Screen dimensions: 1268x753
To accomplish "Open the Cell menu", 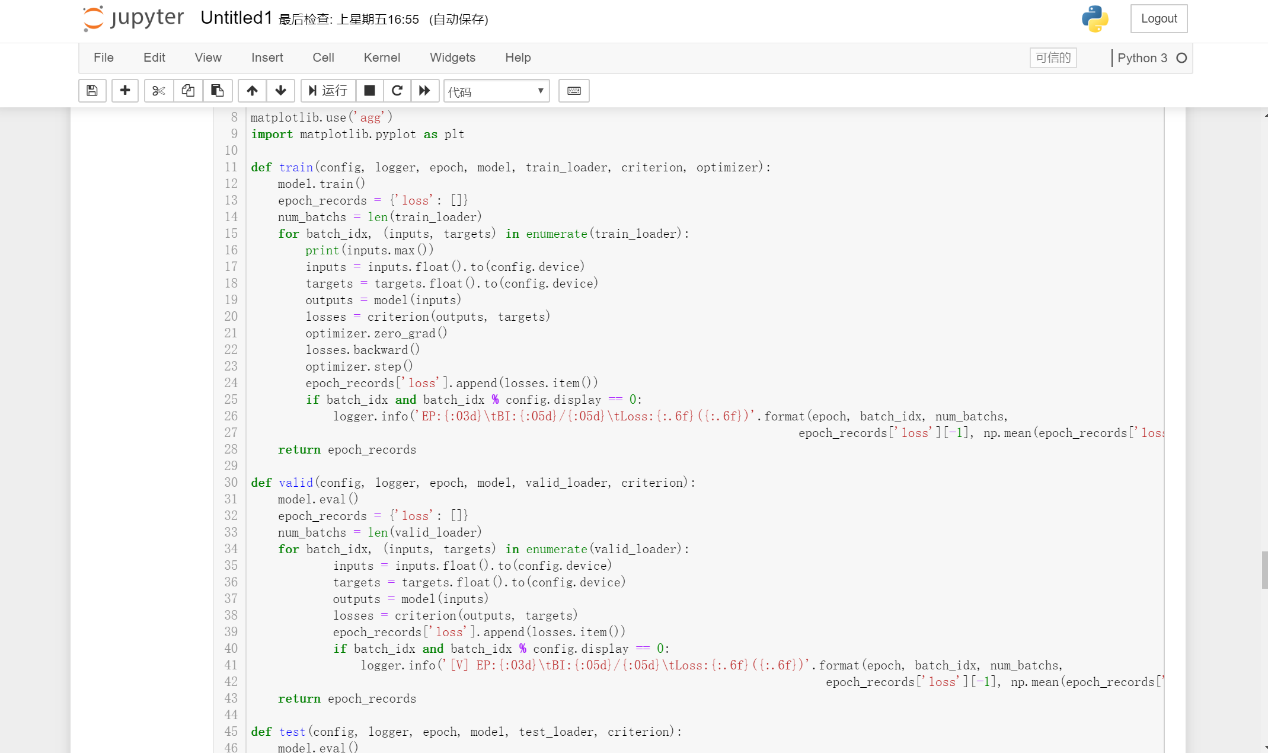I will (x=323, y=58).
